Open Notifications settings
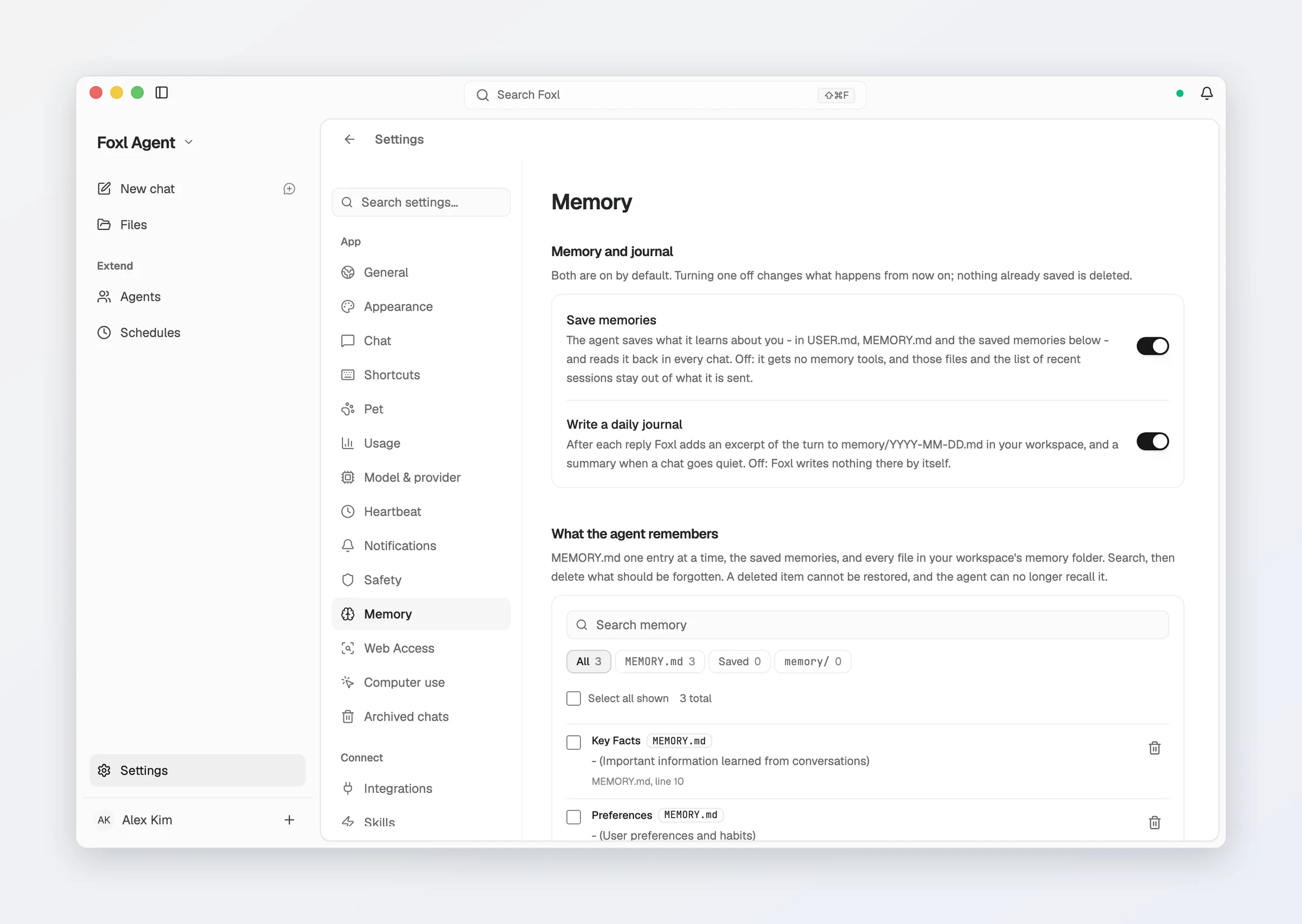 420,546
